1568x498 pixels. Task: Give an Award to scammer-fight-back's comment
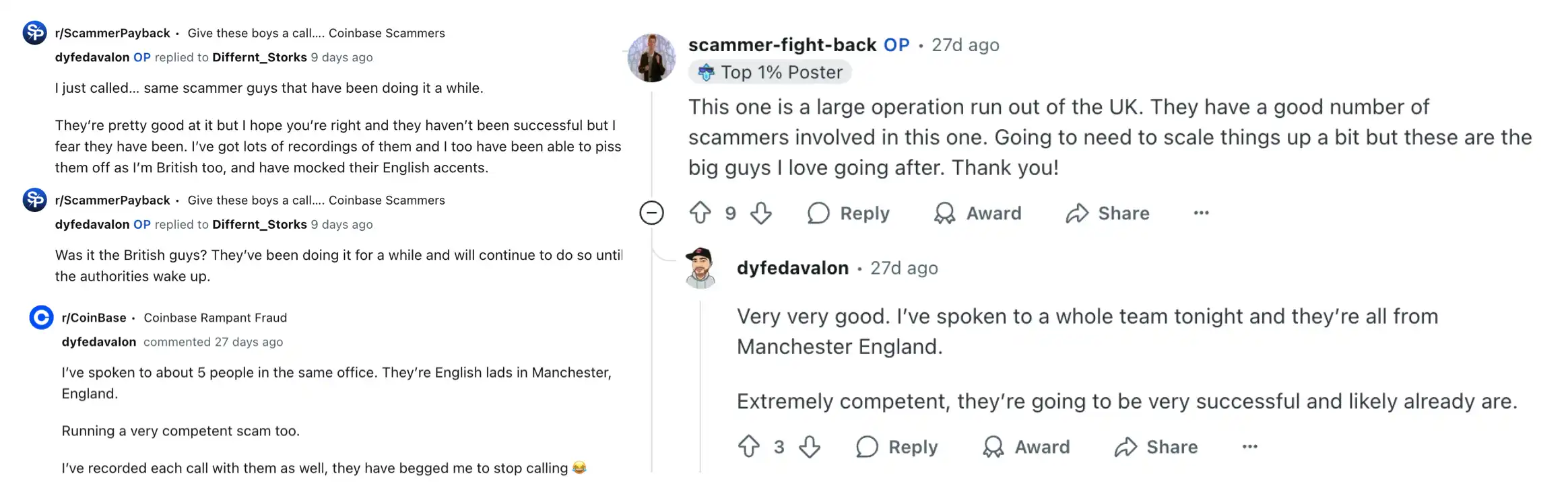pos(978,213)
